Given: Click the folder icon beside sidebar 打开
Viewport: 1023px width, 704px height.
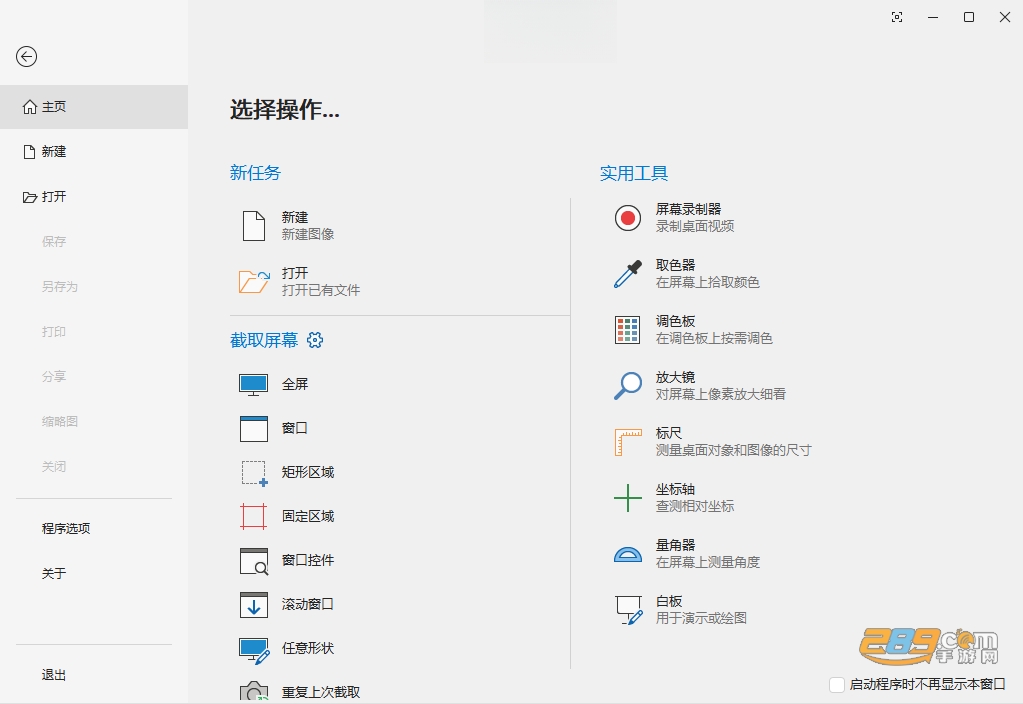Looking at the screenshot, I should click(30, 197).
